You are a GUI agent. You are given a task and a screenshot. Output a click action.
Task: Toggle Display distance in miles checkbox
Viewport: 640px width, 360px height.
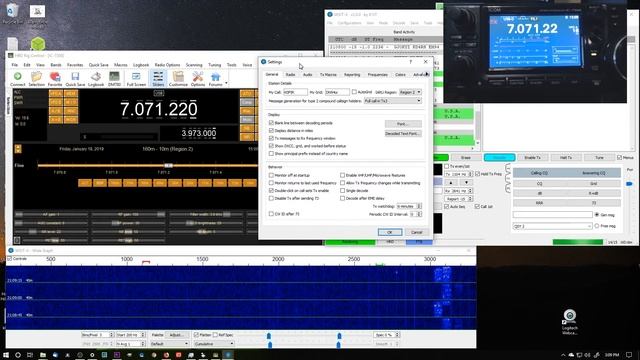(x=271, y=131)
